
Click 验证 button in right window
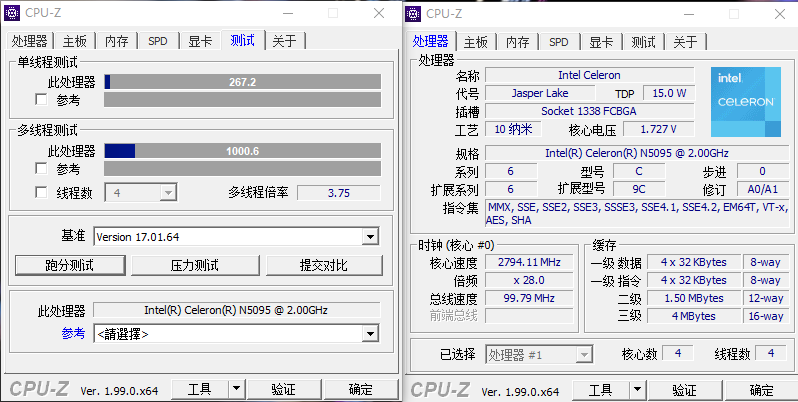685,391
